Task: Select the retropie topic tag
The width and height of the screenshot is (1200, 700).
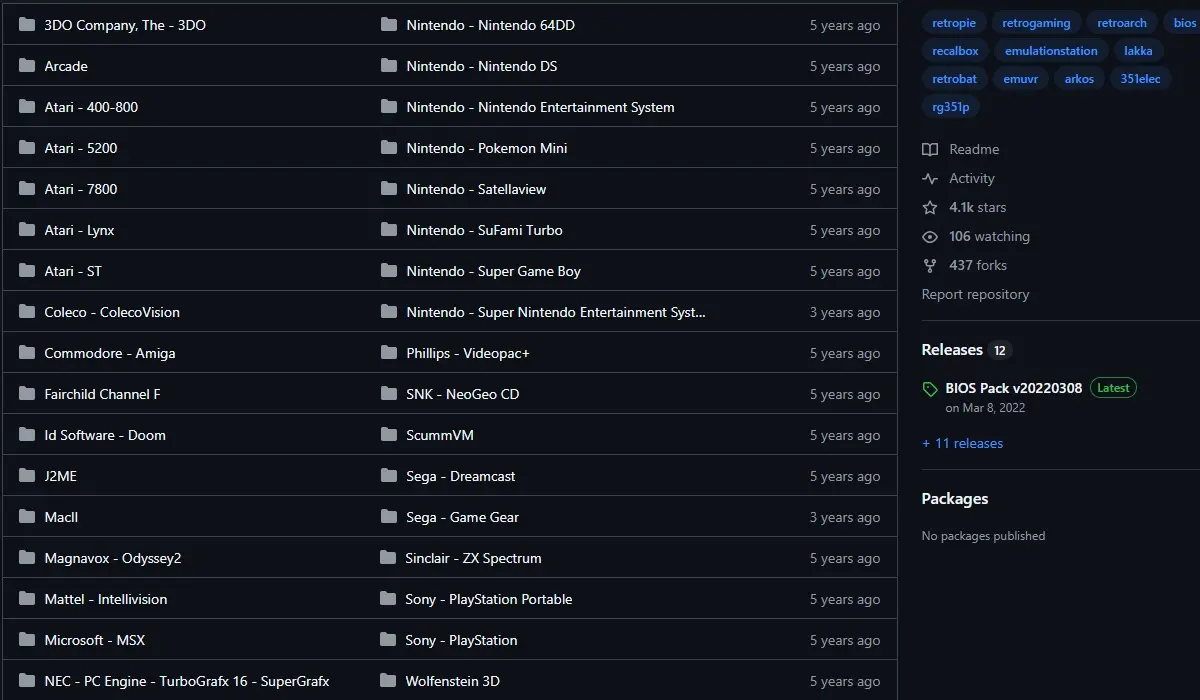Action: coord(954,23)
